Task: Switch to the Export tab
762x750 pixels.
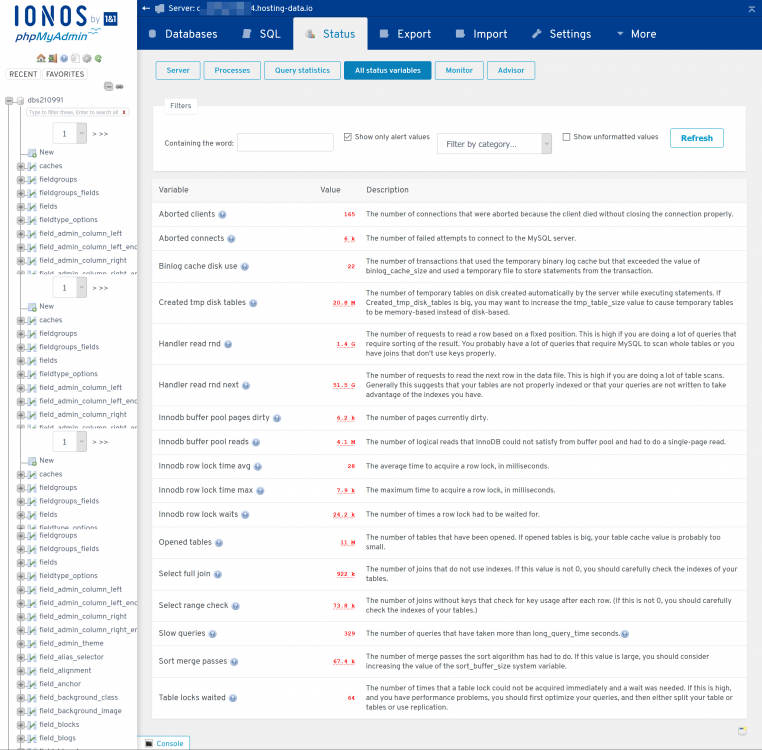Action: point(404,34)
